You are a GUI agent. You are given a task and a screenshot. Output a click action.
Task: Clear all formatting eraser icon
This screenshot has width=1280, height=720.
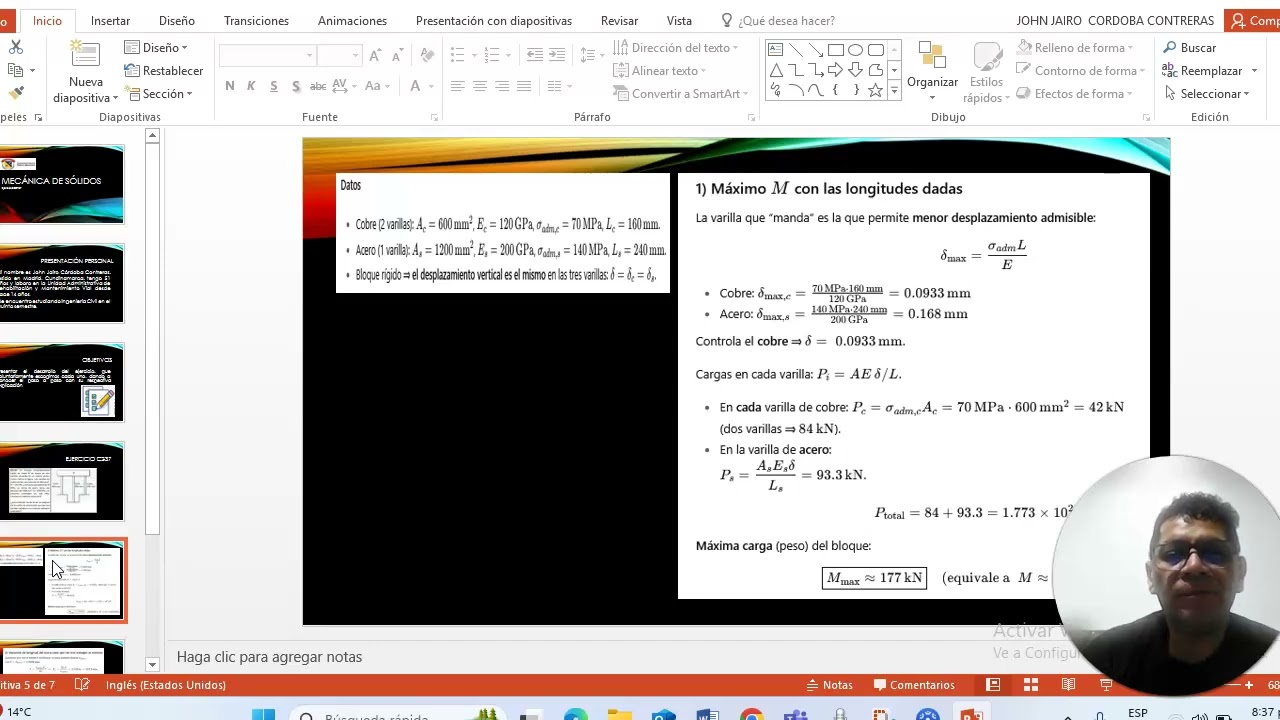click(x=427, y=56)
